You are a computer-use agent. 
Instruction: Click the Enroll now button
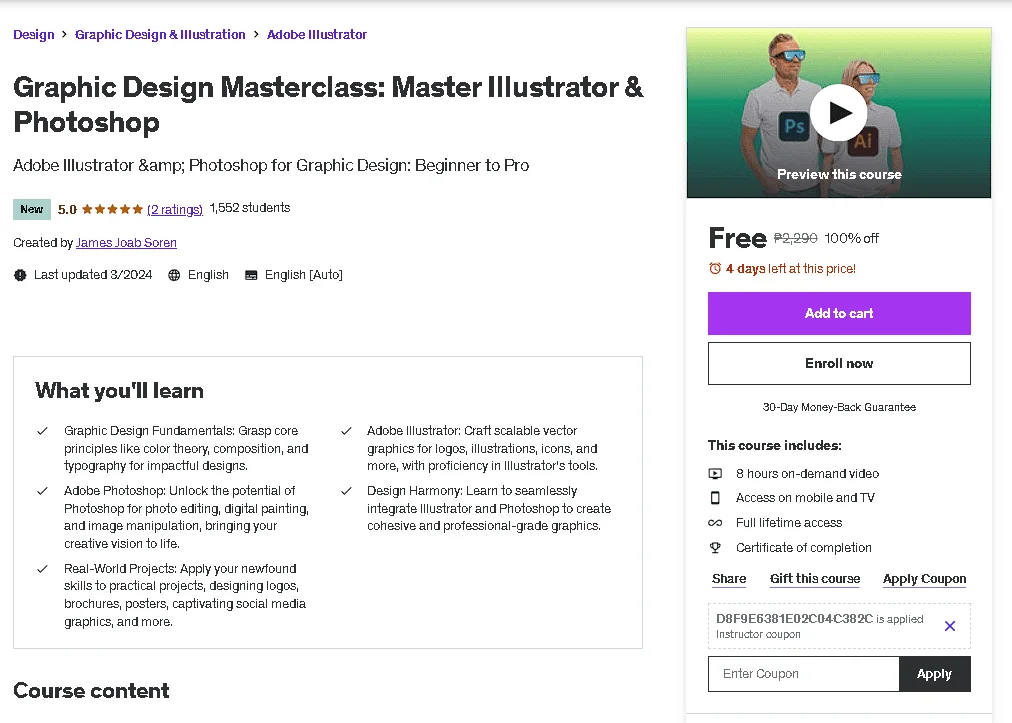pos(839,363)
